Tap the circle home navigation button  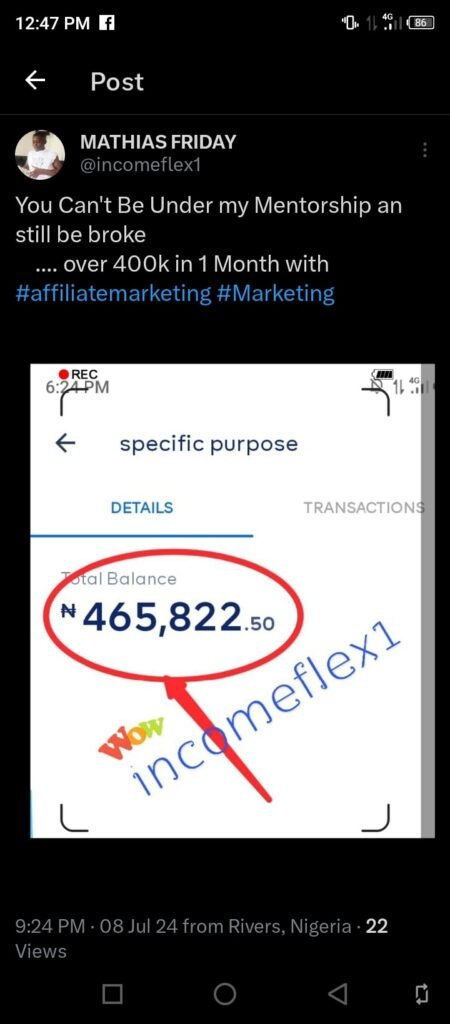[x=225, y=994]
